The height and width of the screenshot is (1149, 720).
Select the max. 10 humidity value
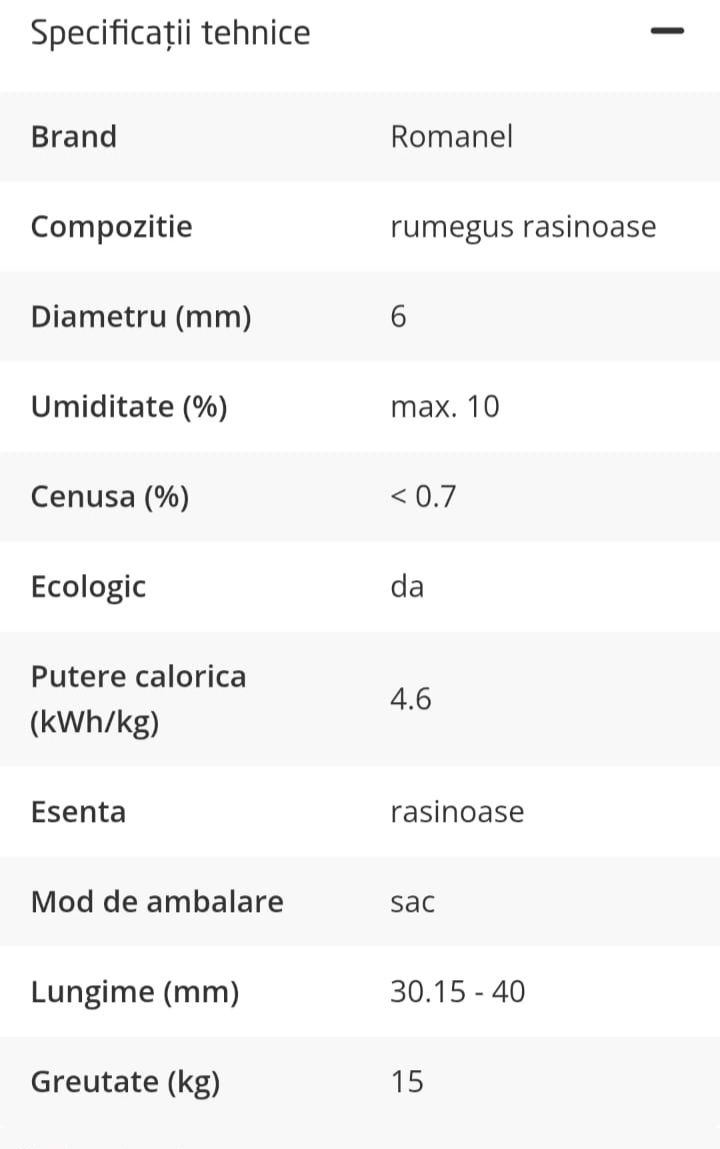445,407
